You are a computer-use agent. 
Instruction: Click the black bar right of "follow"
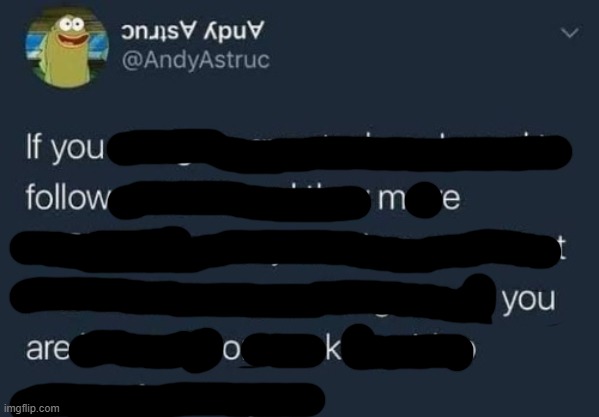click(241, 200)
